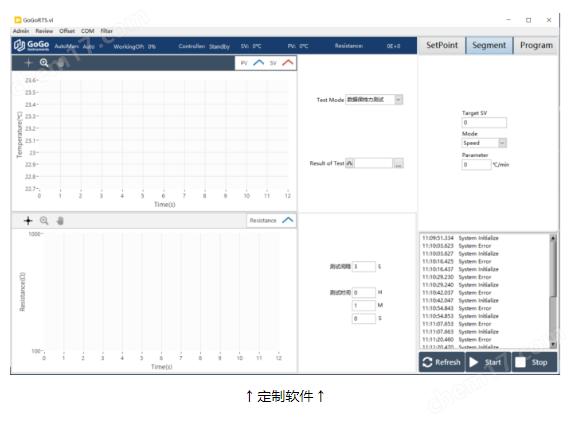Screen dimensions: 577x424
Task: Click the test time seconds (S) field
Action: [364, 318]
